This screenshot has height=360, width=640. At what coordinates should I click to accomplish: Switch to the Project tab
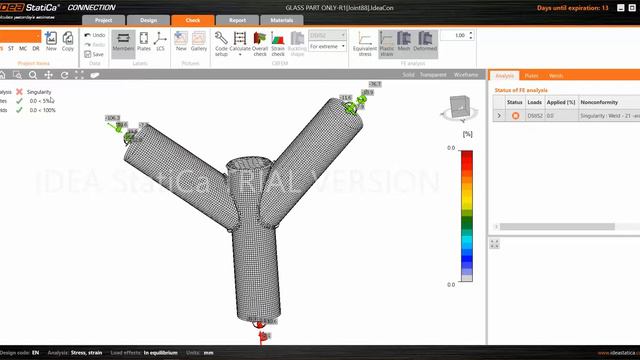(x=104, y=20)
